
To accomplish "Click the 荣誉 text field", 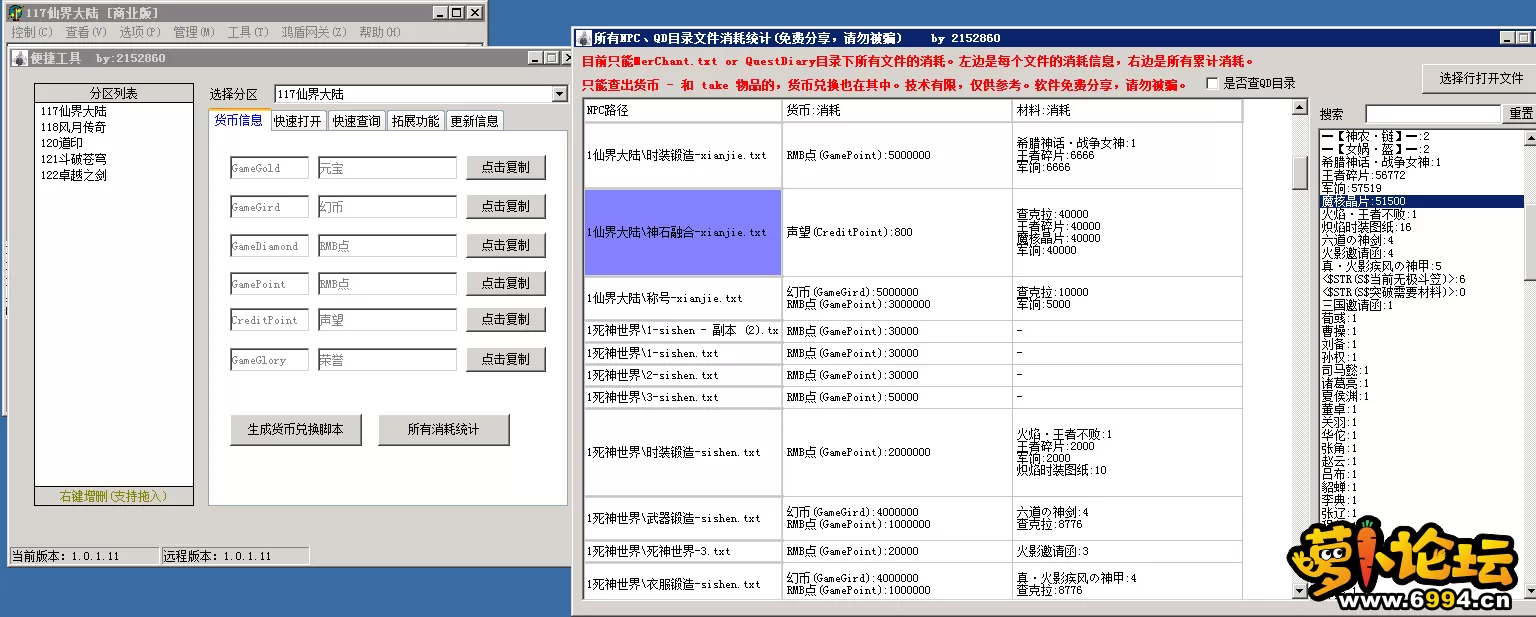I will pos(387,360).
